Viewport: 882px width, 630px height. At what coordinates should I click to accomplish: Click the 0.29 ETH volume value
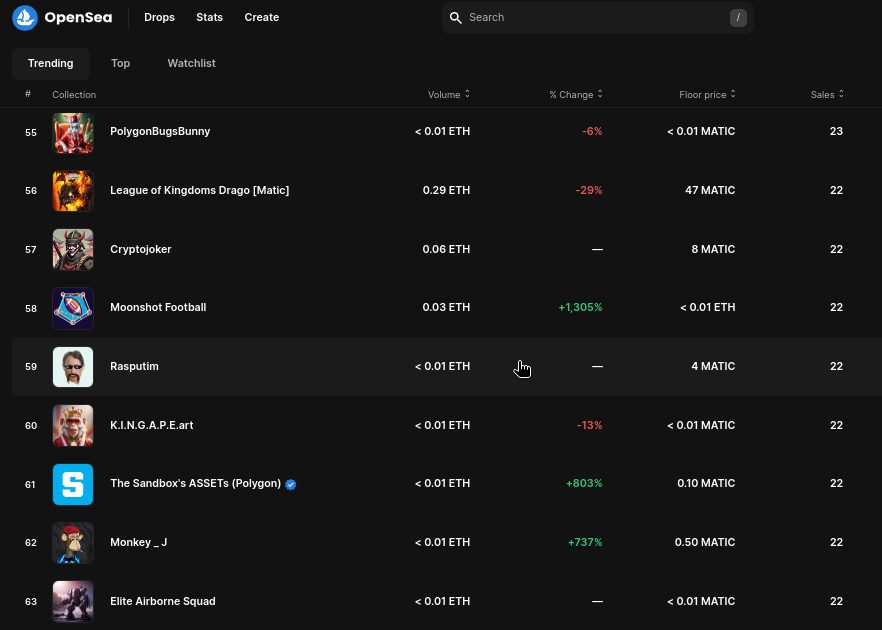(x=447, y=190)
